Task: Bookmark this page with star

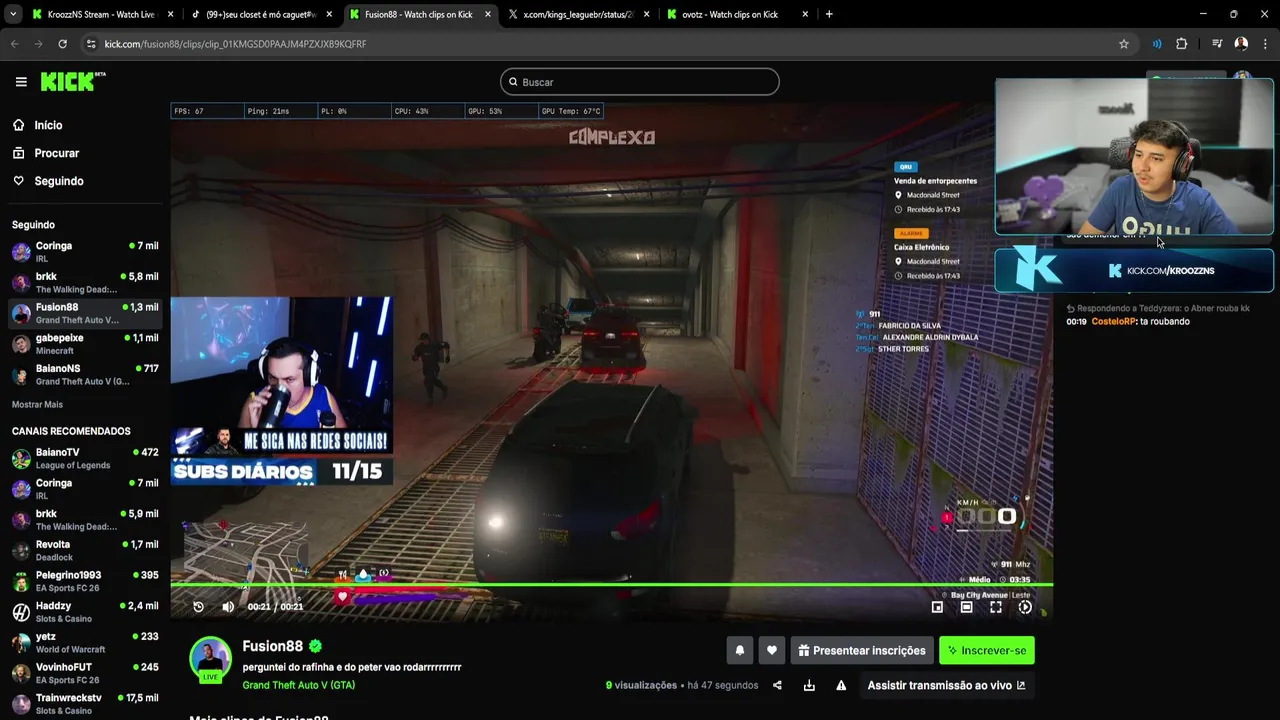Action: tap(1123, 44)
